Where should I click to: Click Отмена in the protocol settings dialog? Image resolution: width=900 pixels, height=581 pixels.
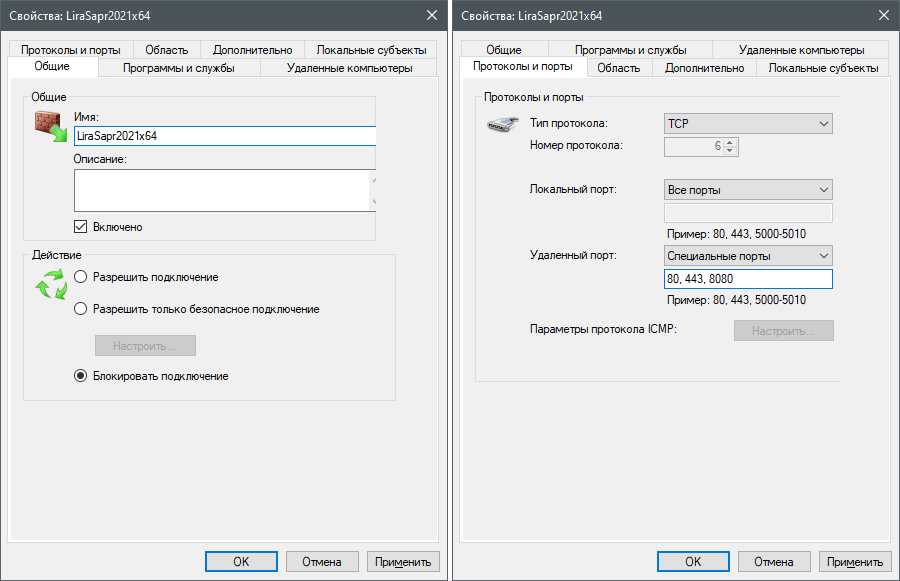click(x=774, y=561)
